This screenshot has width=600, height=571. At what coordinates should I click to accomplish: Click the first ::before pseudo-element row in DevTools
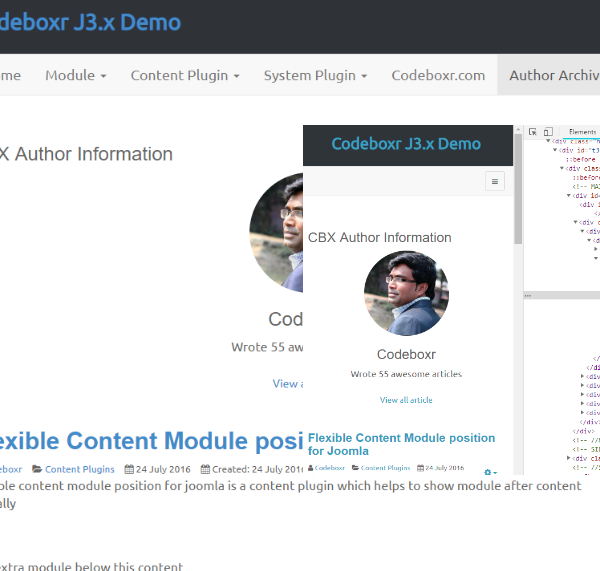pos(580,159)
